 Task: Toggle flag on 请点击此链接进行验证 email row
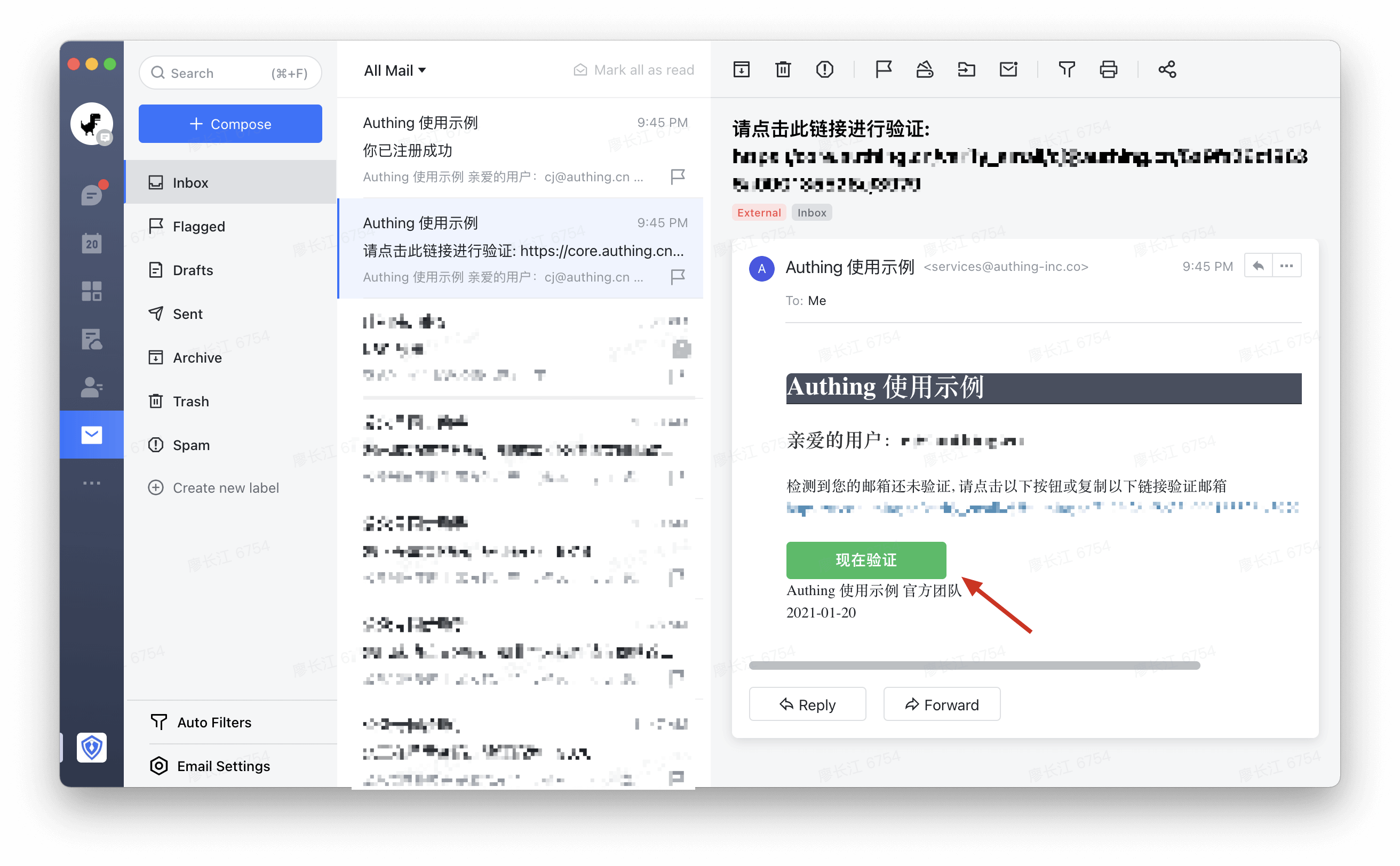(x=678, y=277)
